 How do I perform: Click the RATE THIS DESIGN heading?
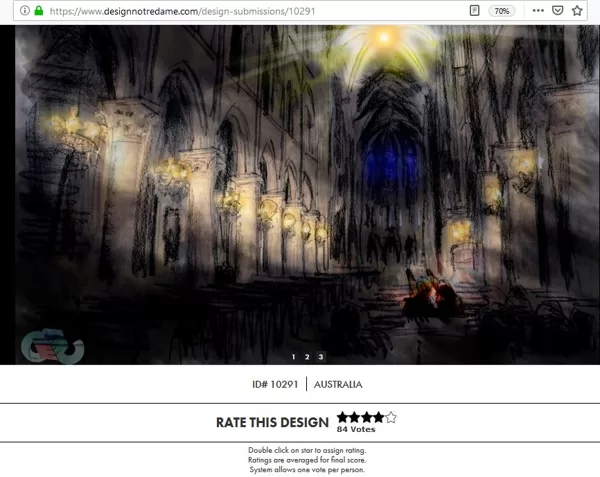click(x=272, y=422)
